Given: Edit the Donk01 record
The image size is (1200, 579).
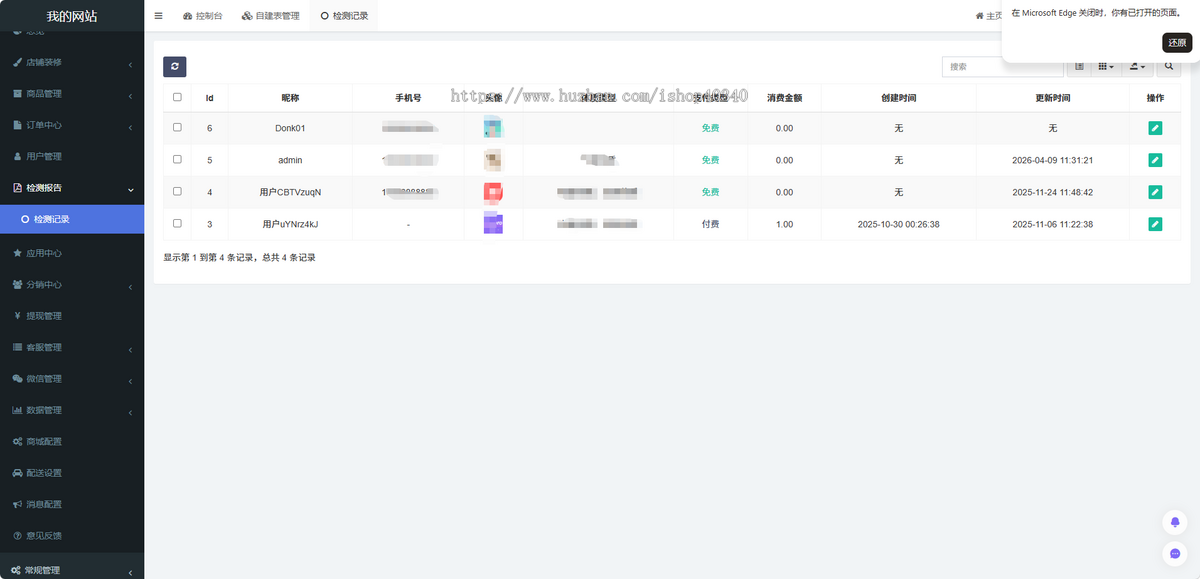Looking at the screenshot, I should (1155, 128).
